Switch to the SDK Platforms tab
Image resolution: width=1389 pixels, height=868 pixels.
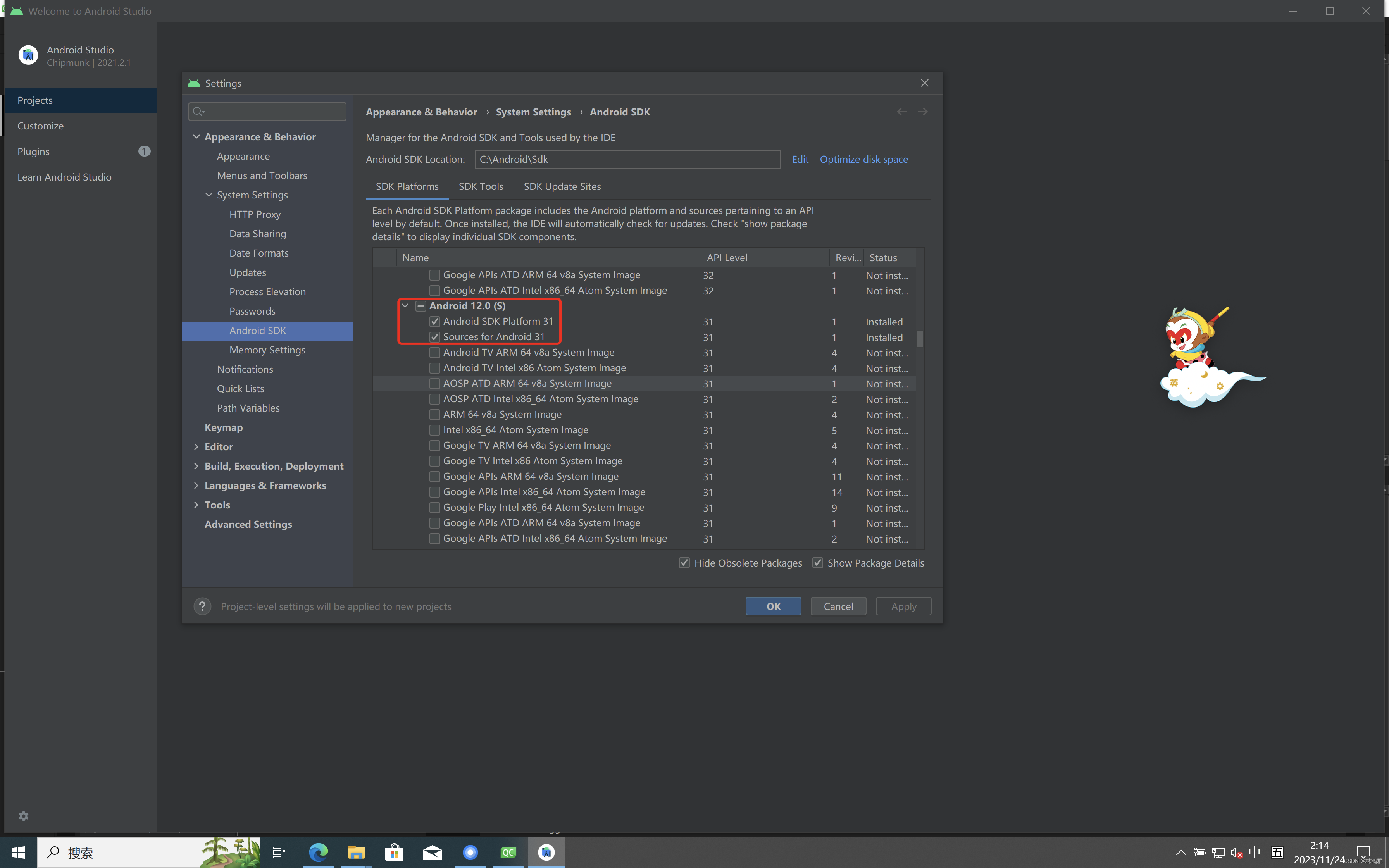tap(407, 186)
